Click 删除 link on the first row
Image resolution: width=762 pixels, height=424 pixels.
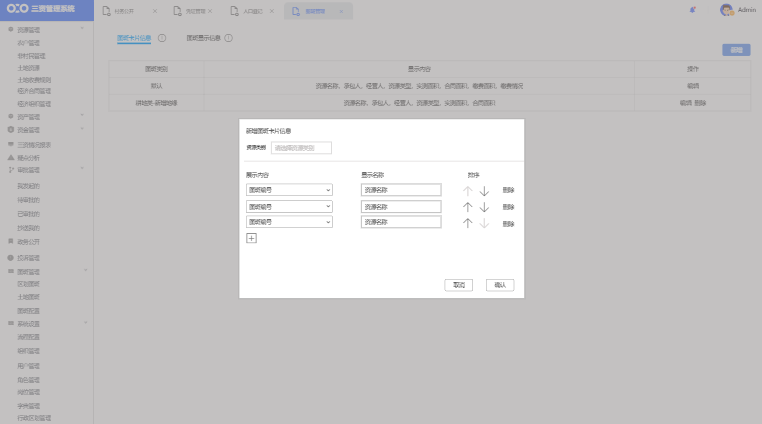point(508,190)
